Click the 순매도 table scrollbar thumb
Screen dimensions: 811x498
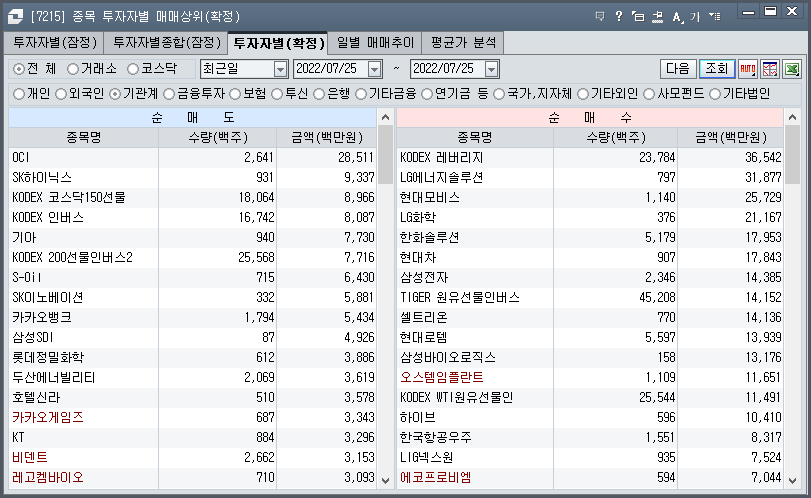click(x=385, y=154)
